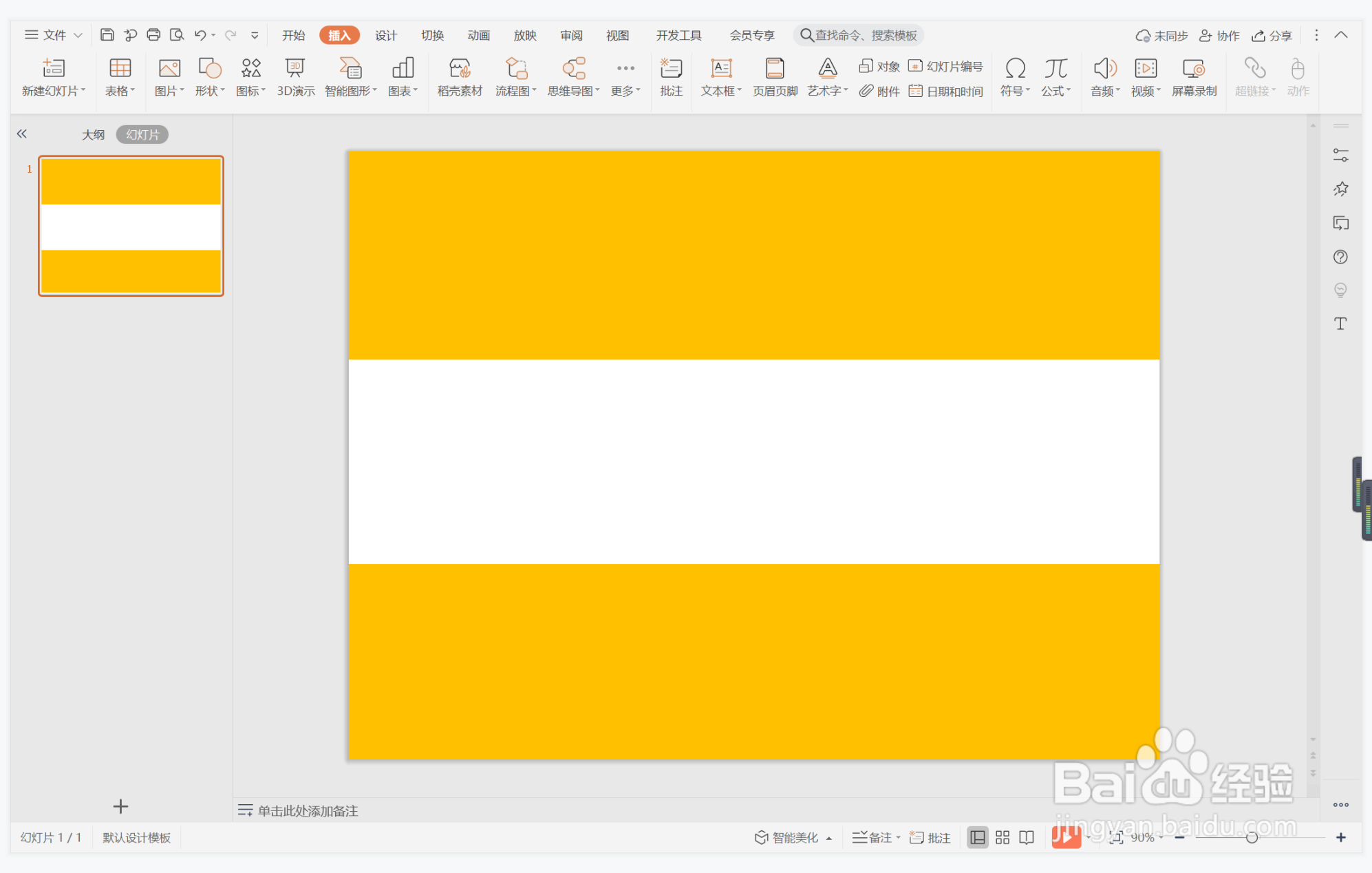Switch to normal view mode
The image size is (1372, 873).
click(x=977, y=837)
